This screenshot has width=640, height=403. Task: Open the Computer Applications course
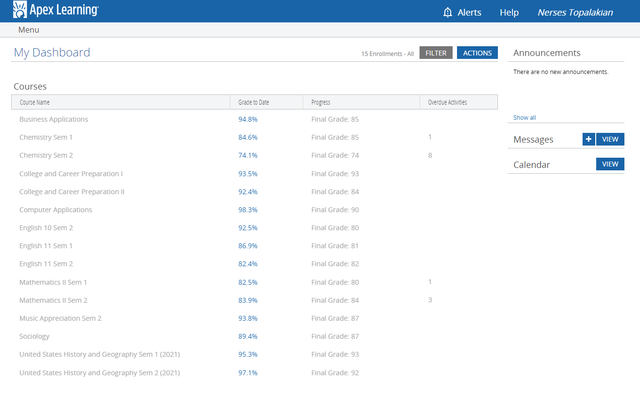point(56,209)
